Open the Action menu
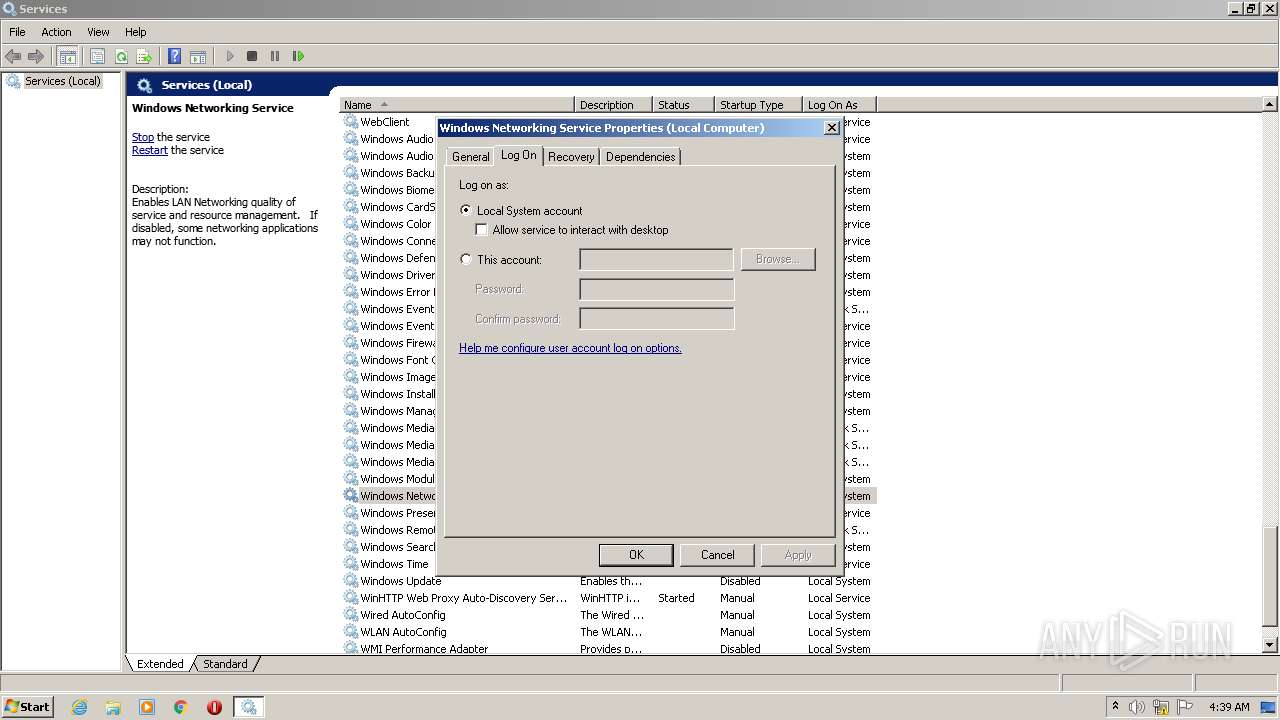The width and height of the screenshot is (1280, 720). point(56,32)
